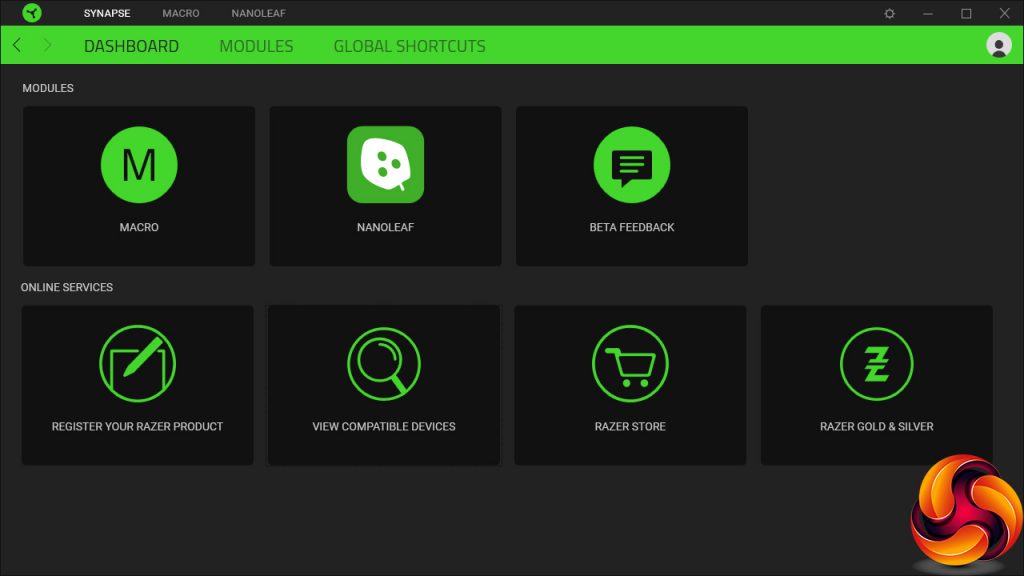
Task: Open the Razer Gold & Silver icon
Action: click(876, 363)
